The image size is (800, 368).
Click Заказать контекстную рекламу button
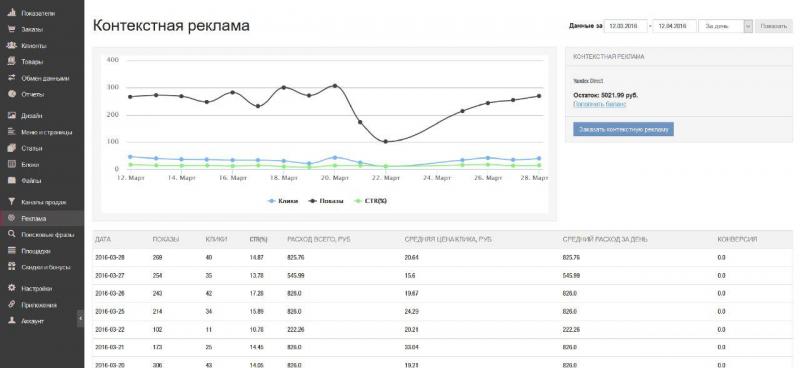[x=623, y=129]
